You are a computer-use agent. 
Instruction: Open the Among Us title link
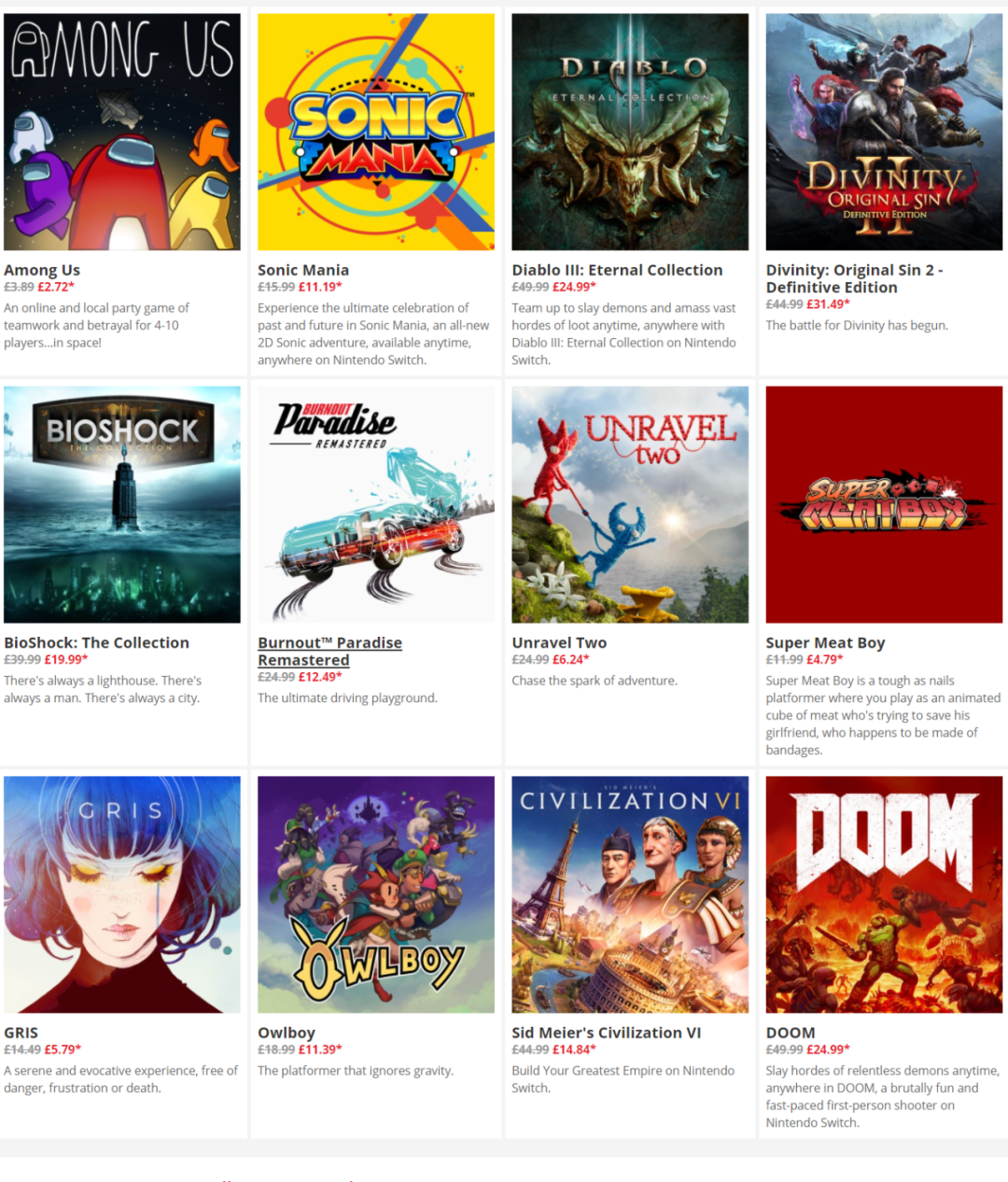click(42, 270)
